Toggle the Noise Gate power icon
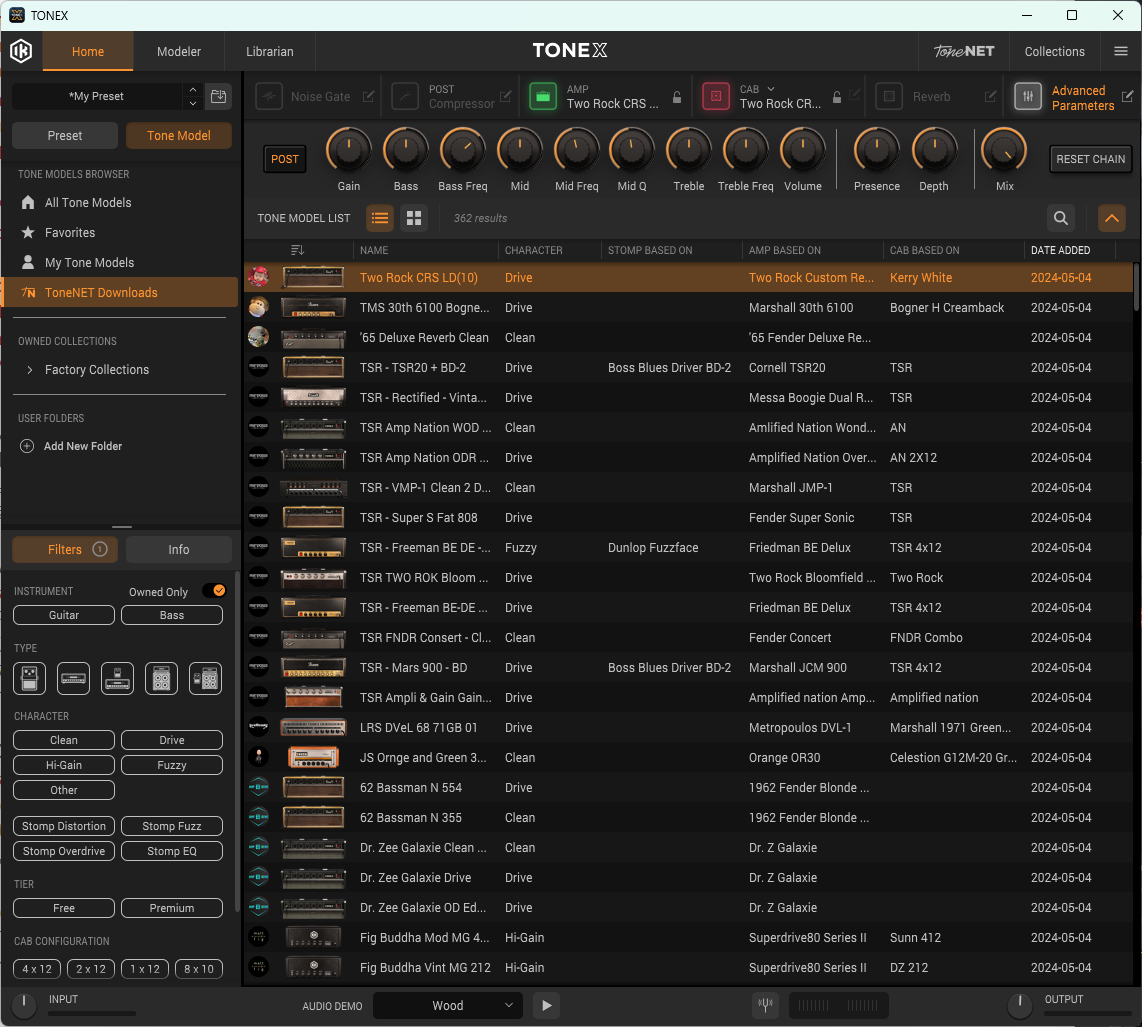1142x1027 pixels. point(269,96)
